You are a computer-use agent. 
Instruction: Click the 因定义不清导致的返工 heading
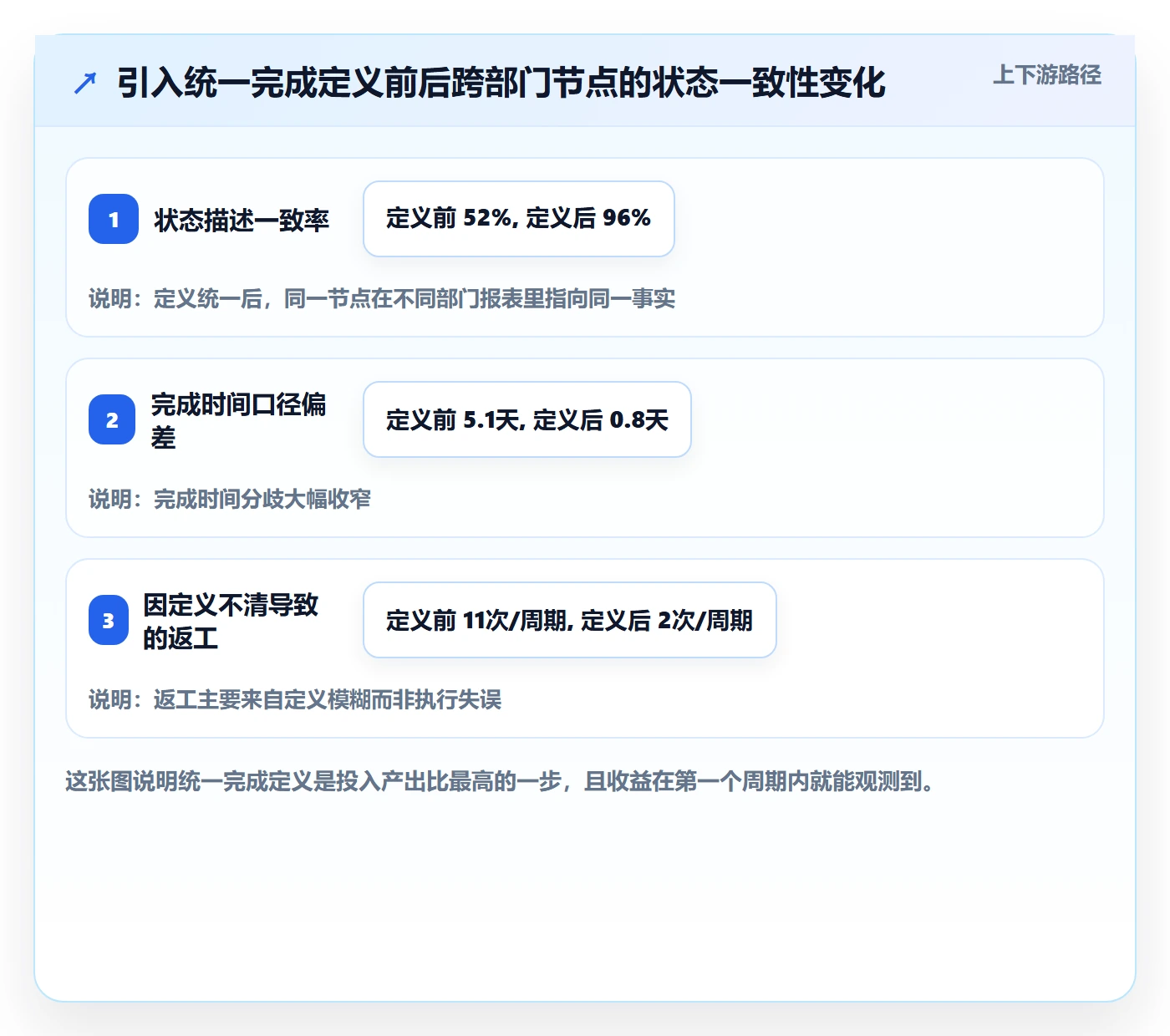(x=231, y=621)
